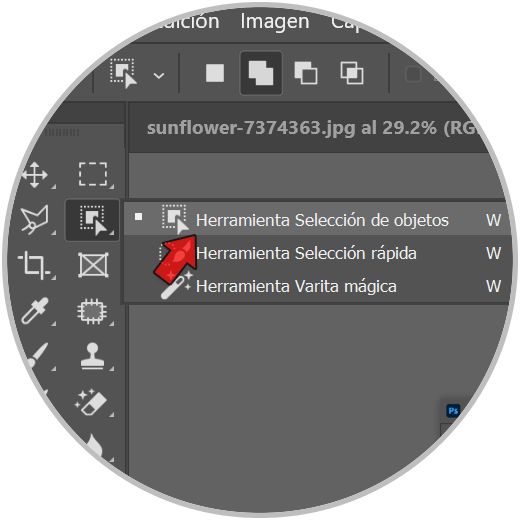The height and width of the screenshot is (520, 520).
Task: Click the Object Selection tool in toolbar
Action: click(x=92, y=220)
